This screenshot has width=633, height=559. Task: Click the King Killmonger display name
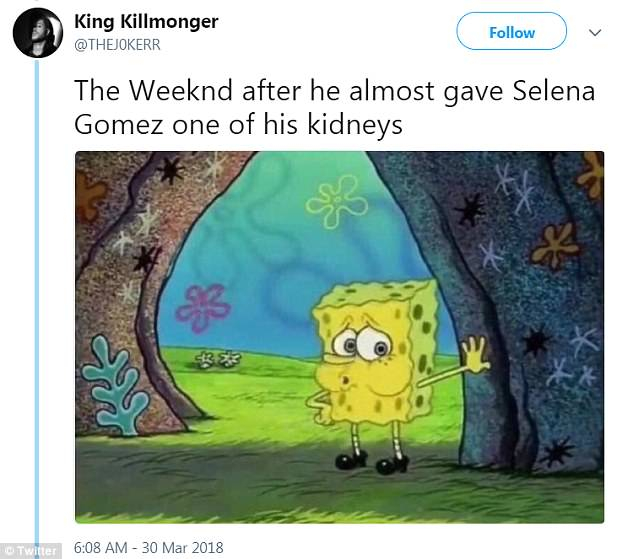[146, 21]
